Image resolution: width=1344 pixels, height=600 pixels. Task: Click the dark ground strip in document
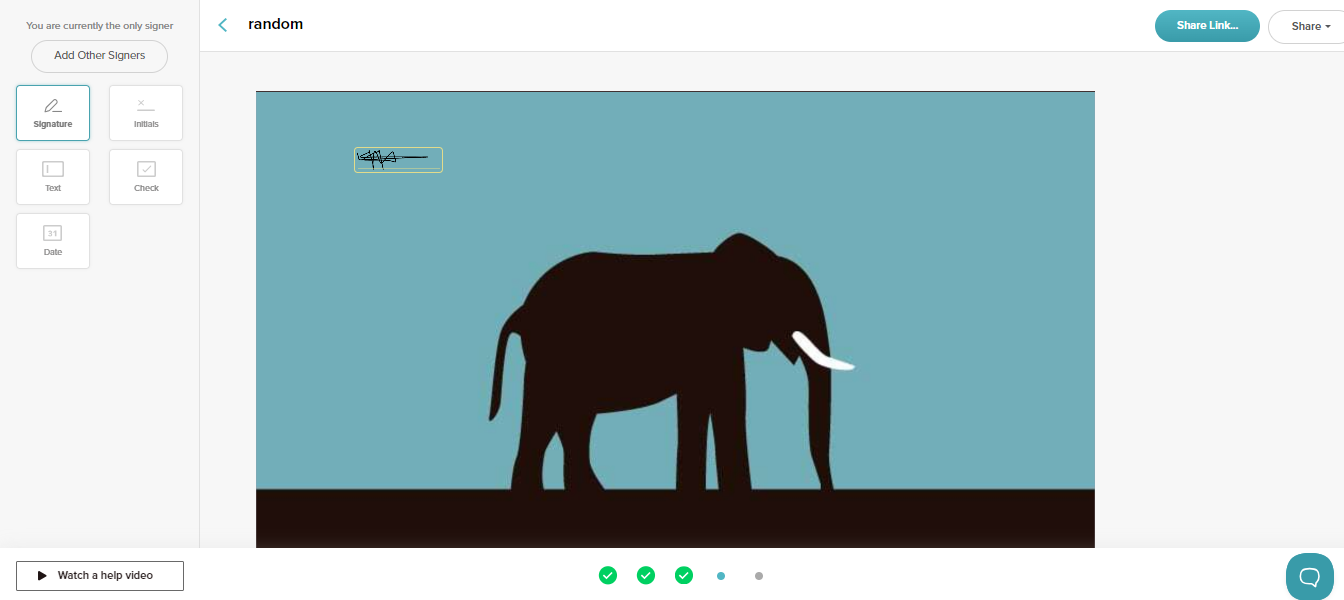click(x=675, y=518)
